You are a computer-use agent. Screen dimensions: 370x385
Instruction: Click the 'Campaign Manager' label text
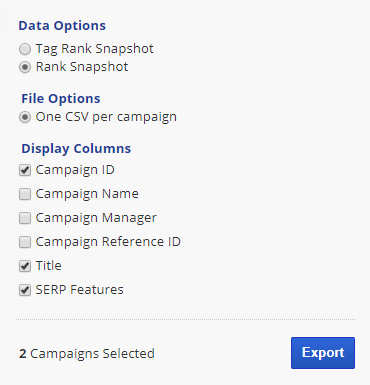click(x=96, y=218)
